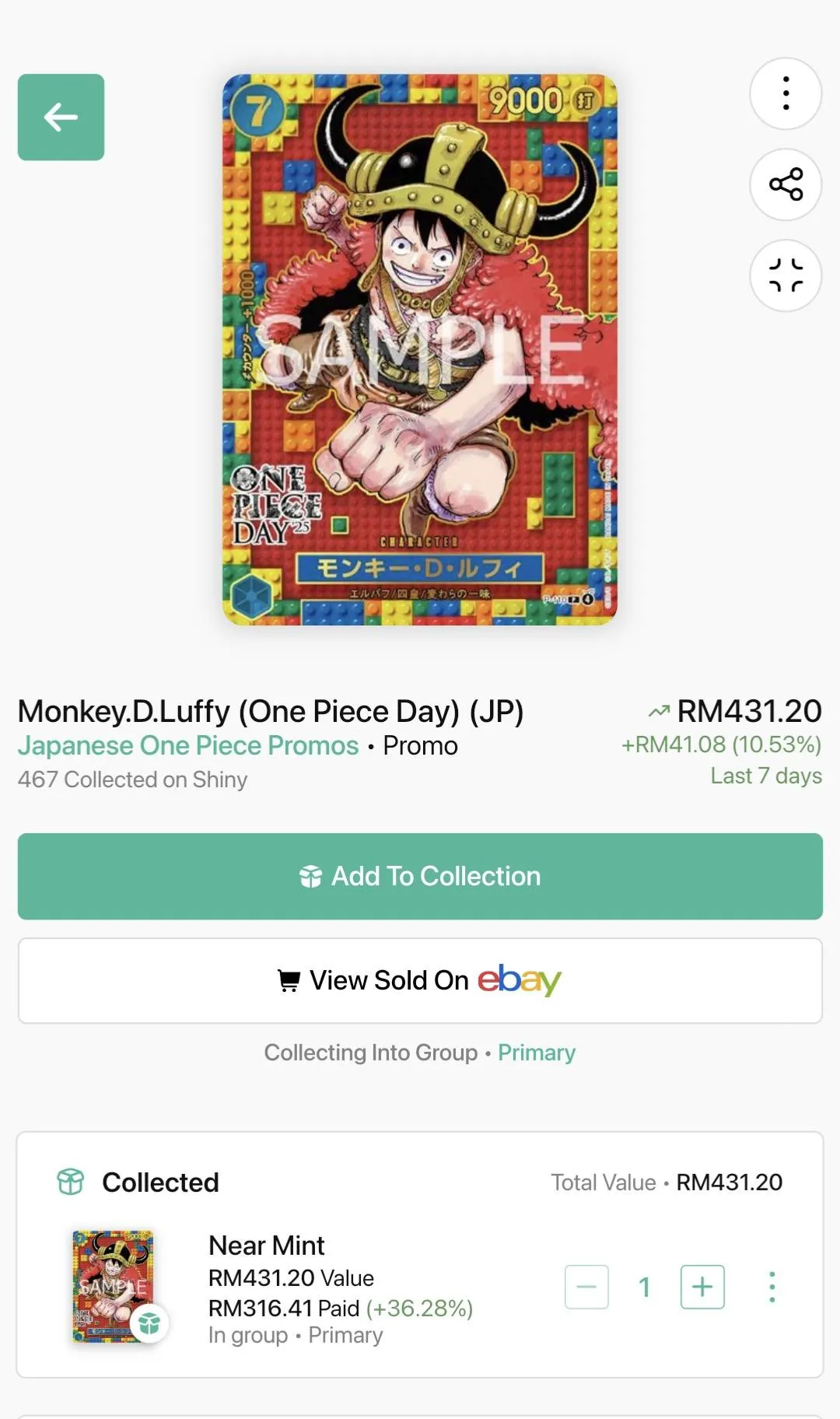Change the Primary collecting group
Viewport: 840px width, 1419px height.
[537, 1053]
